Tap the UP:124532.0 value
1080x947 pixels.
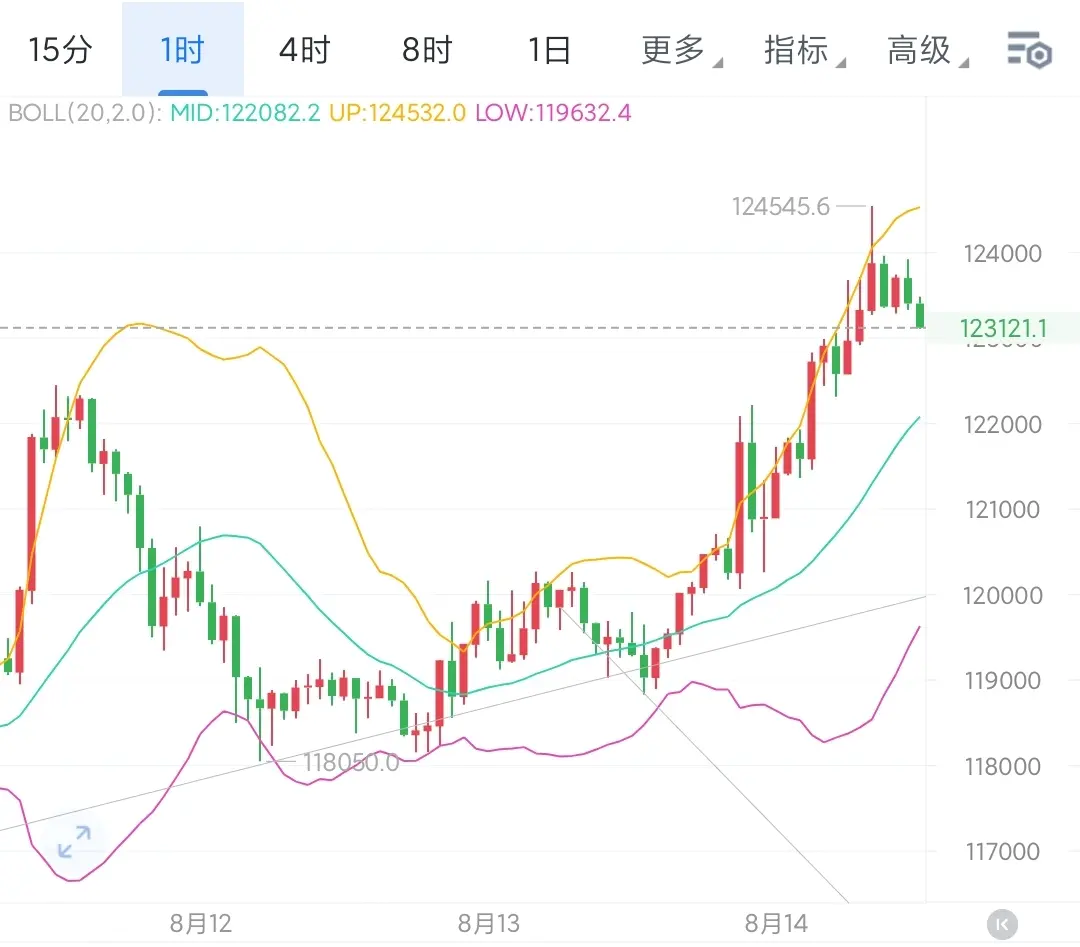pos(397,112)
